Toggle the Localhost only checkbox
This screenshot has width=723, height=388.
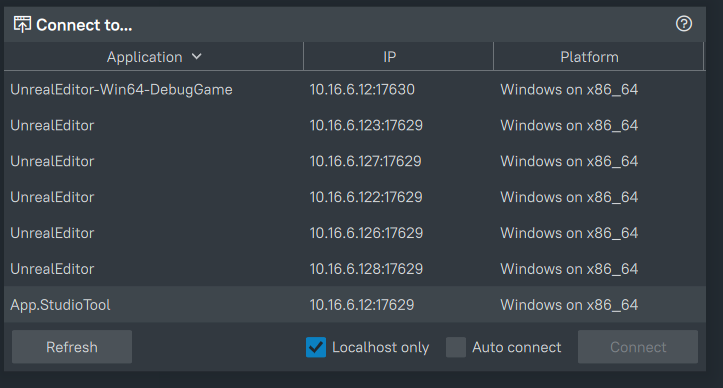[x=316, y=347]
